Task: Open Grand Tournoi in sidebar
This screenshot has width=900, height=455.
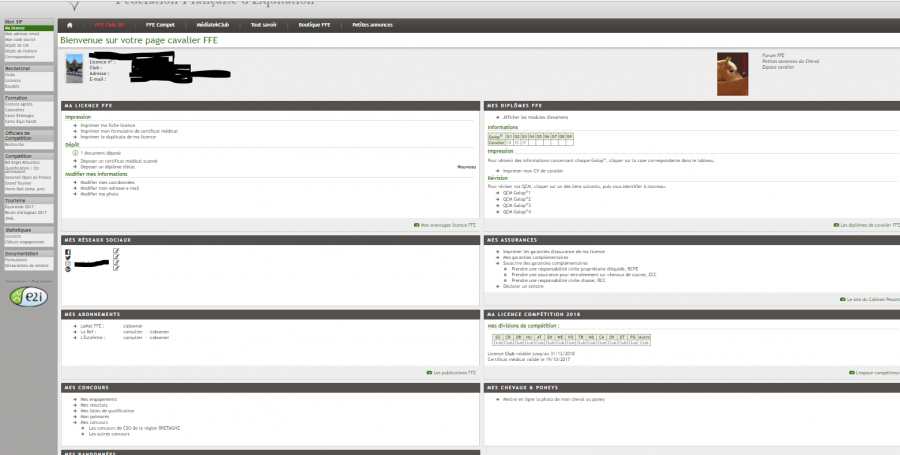Action: click(x=18, y=184)
